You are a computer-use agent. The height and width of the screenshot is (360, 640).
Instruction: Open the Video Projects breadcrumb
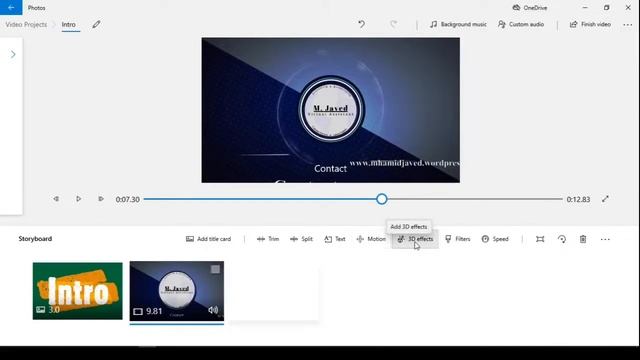[26, 24]
